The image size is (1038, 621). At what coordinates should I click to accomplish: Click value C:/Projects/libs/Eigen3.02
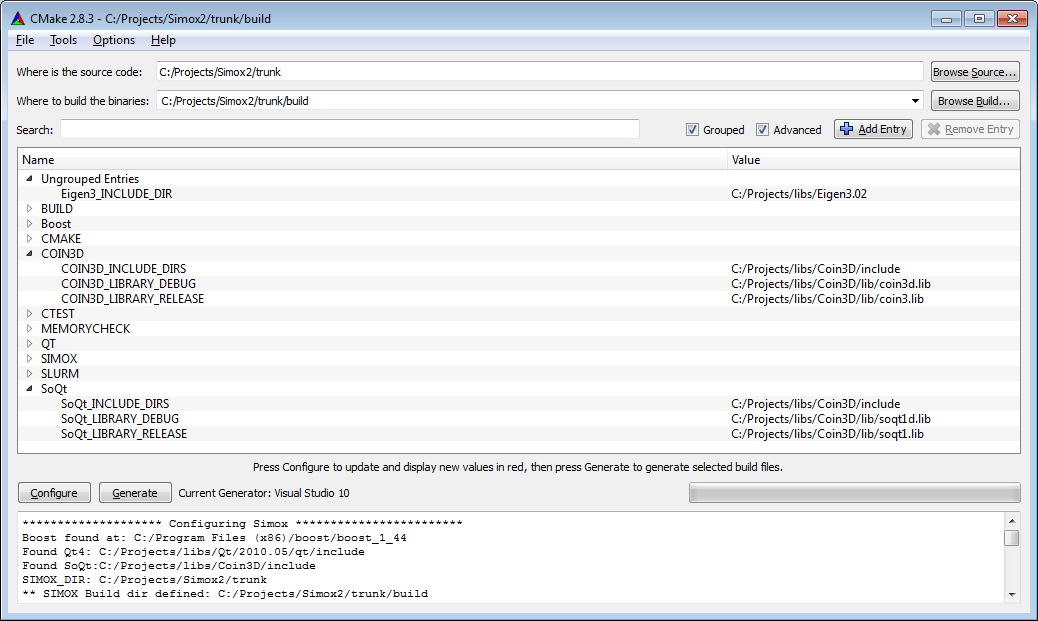(x=799, y=194)
